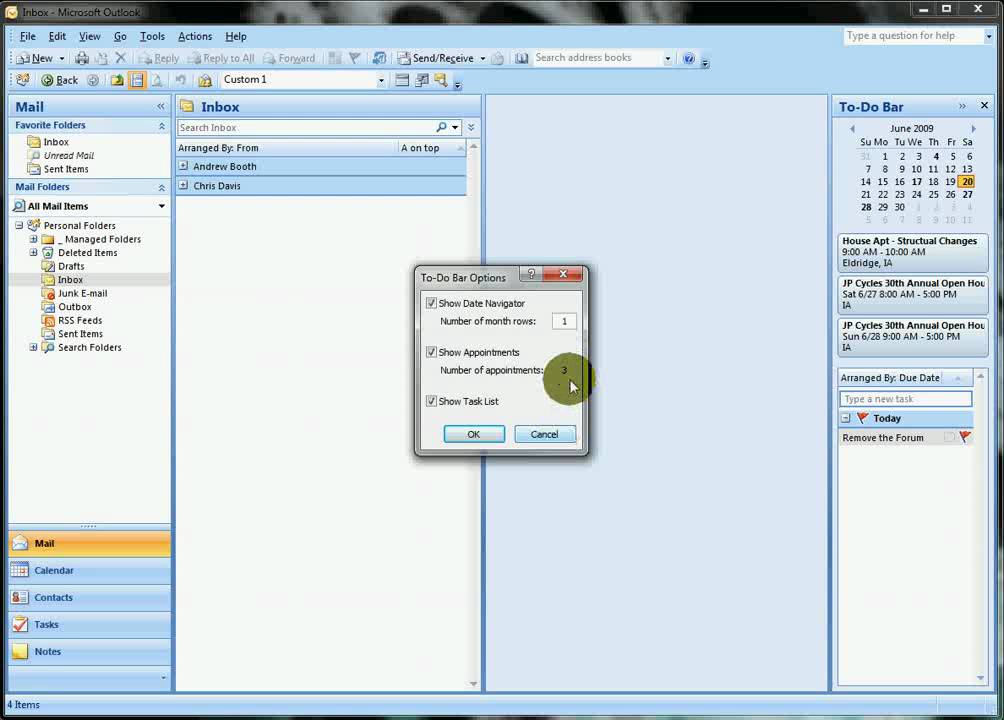Click the Forward button in the toolbar
1004x720 pixels.
[x=289, y=58]
